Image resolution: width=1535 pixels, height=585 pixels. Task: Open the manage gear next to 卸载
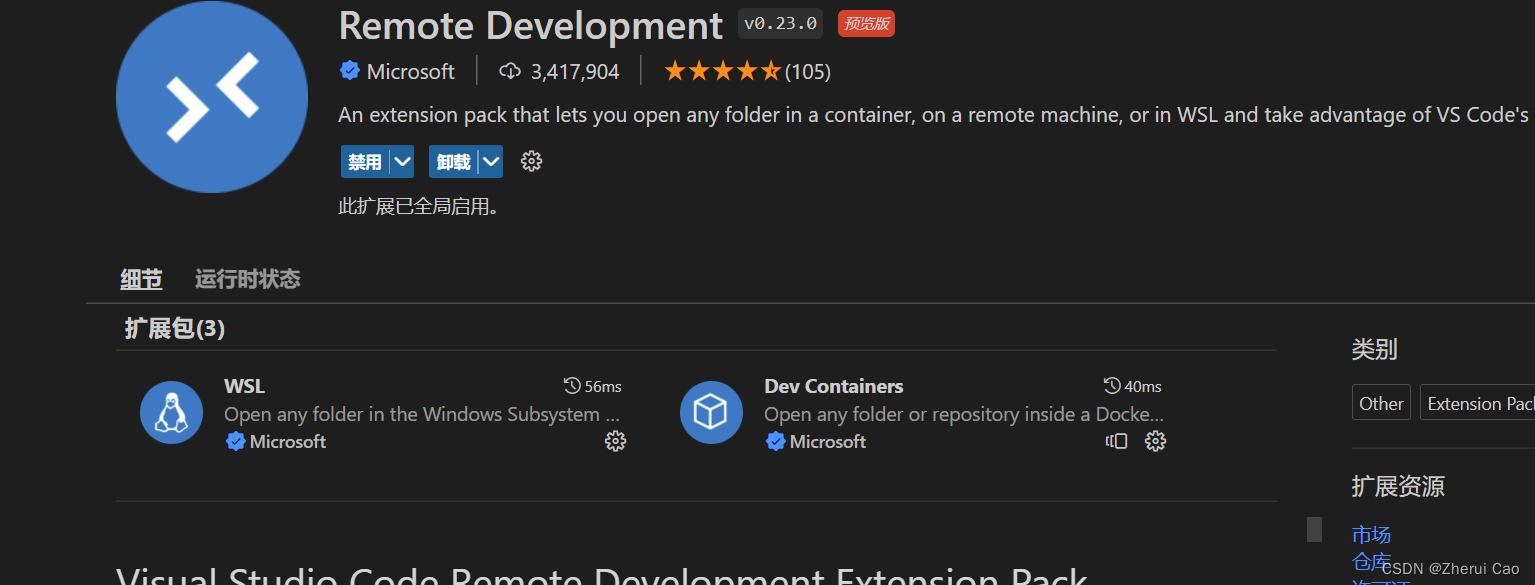532,161
